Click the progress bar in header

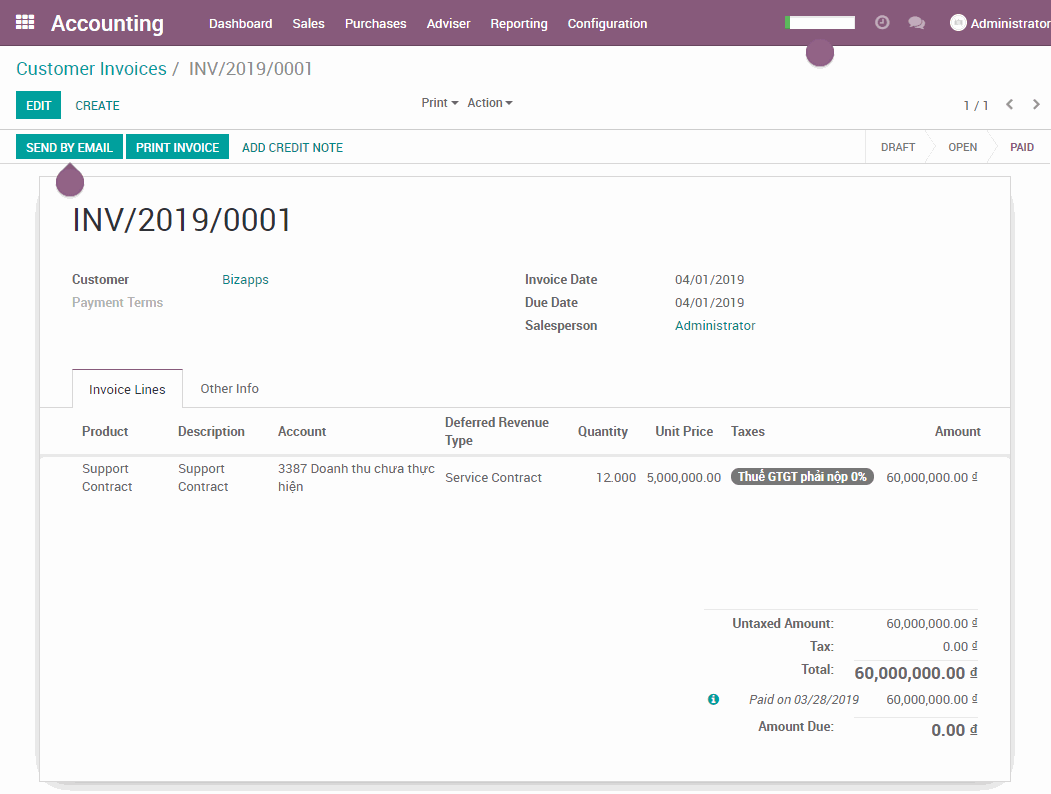coord(820,23)
